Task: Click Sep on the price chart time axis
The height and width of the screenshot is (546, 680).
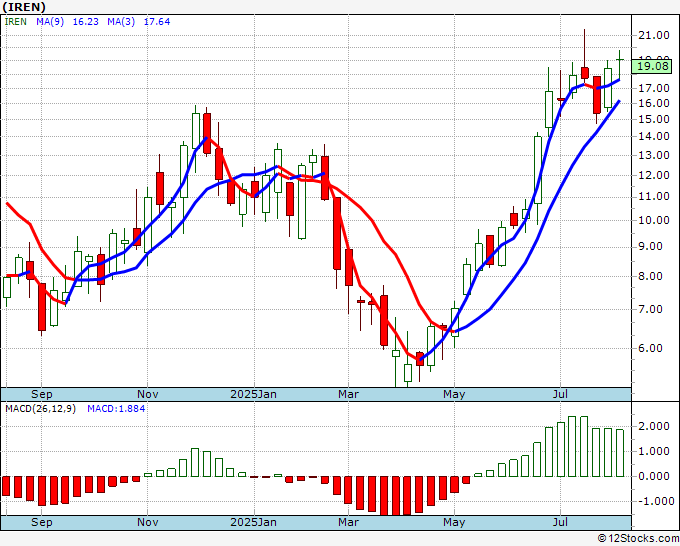Action: (x=42, y=394)
